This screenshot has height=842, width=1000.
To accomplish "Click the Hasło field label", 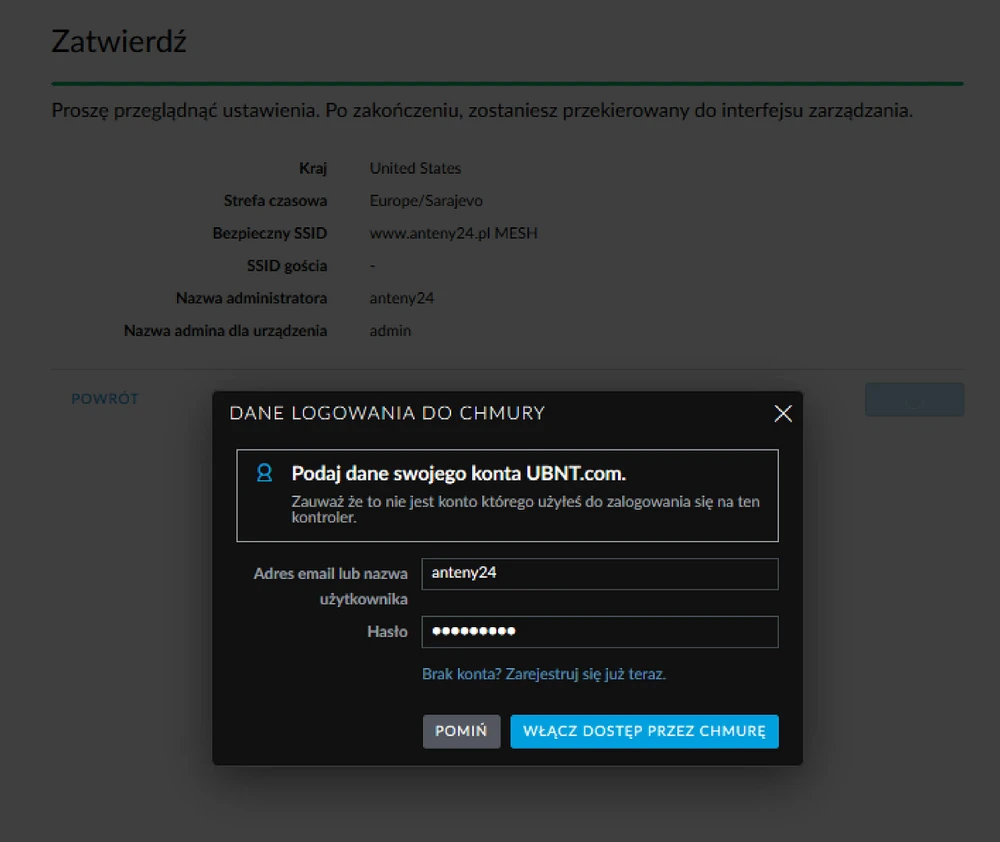I will pyautogui.click(x=387, y=632).
